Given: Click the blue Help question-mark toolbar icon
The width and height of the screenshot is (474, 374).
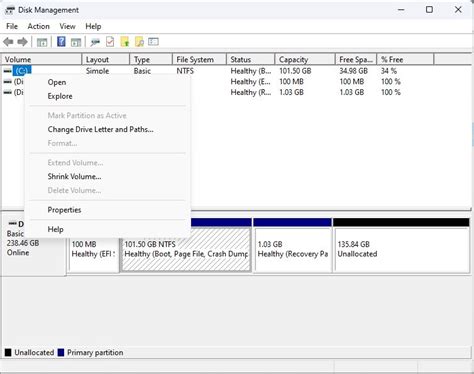Looking at the screenshot, I should pos(61,42).
